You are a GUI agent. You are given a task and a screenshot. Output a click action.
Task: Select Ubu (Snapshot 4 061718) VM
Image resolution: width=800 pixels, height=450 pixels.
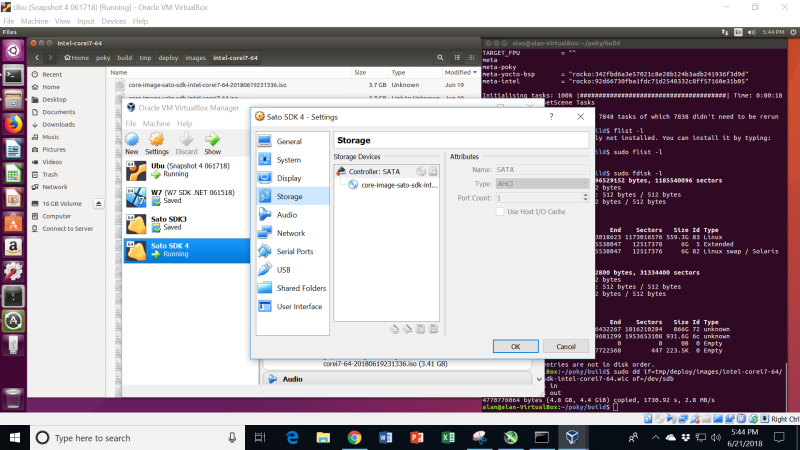tap(187, 170)
